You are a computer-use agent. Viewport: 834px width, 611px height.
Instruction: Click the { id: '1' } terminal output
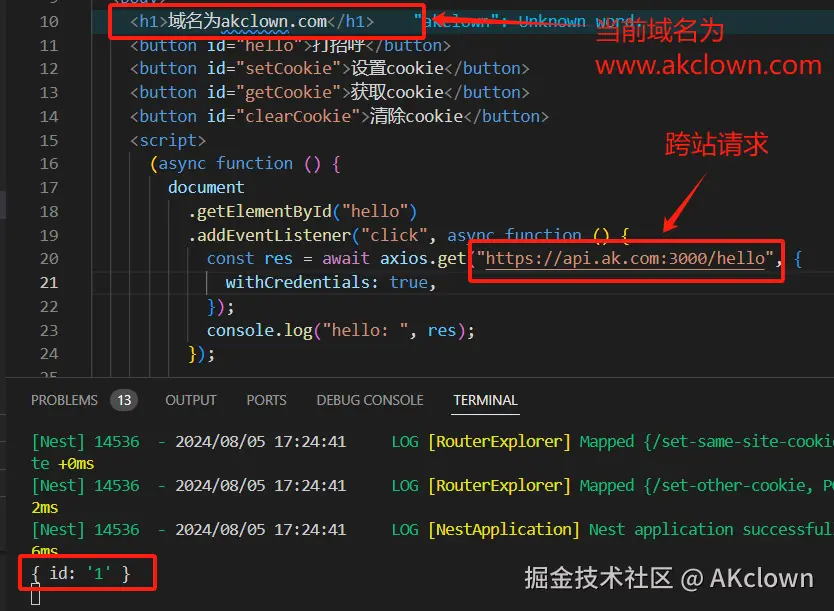(81, 573)
